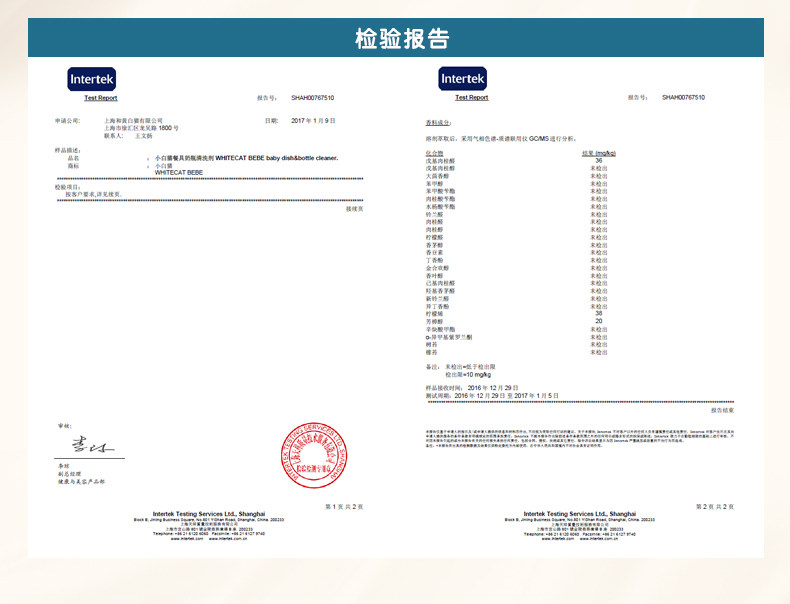Click the 树苔 compound row

coord(516,345)
